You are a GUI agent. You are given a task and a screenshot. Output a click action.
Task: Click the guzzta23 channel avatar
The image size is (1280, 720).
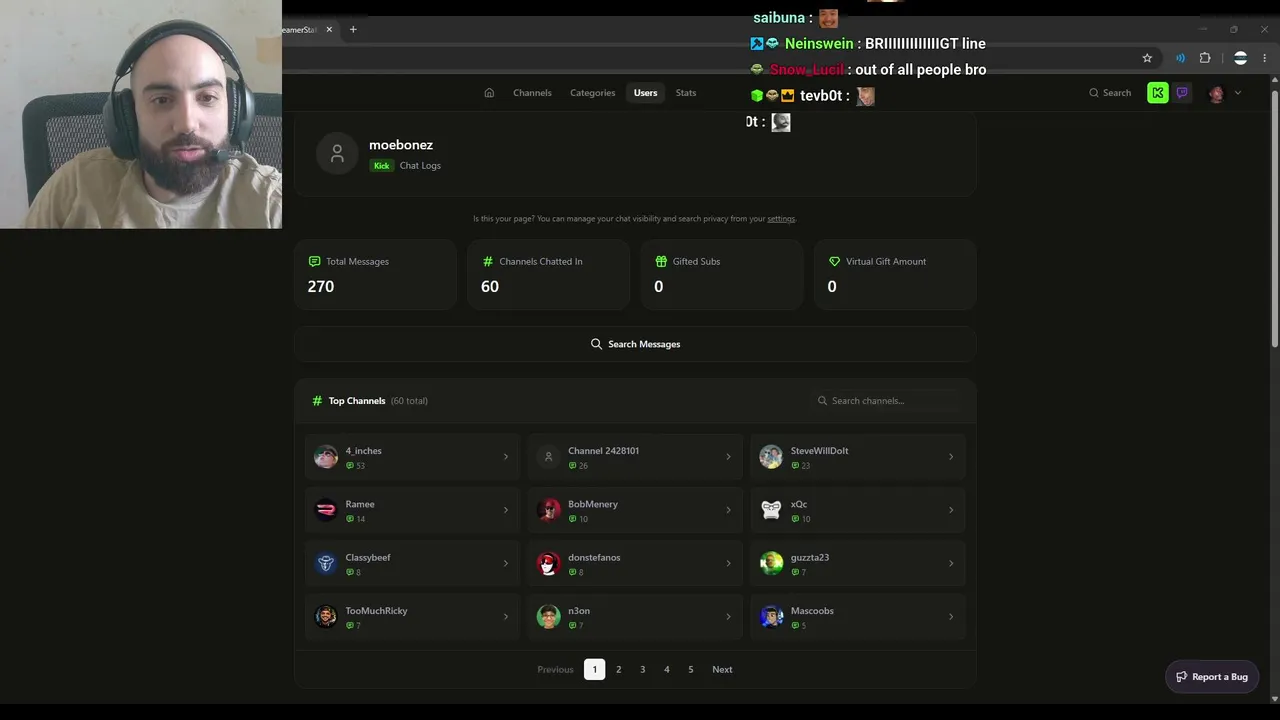point(771,563)
